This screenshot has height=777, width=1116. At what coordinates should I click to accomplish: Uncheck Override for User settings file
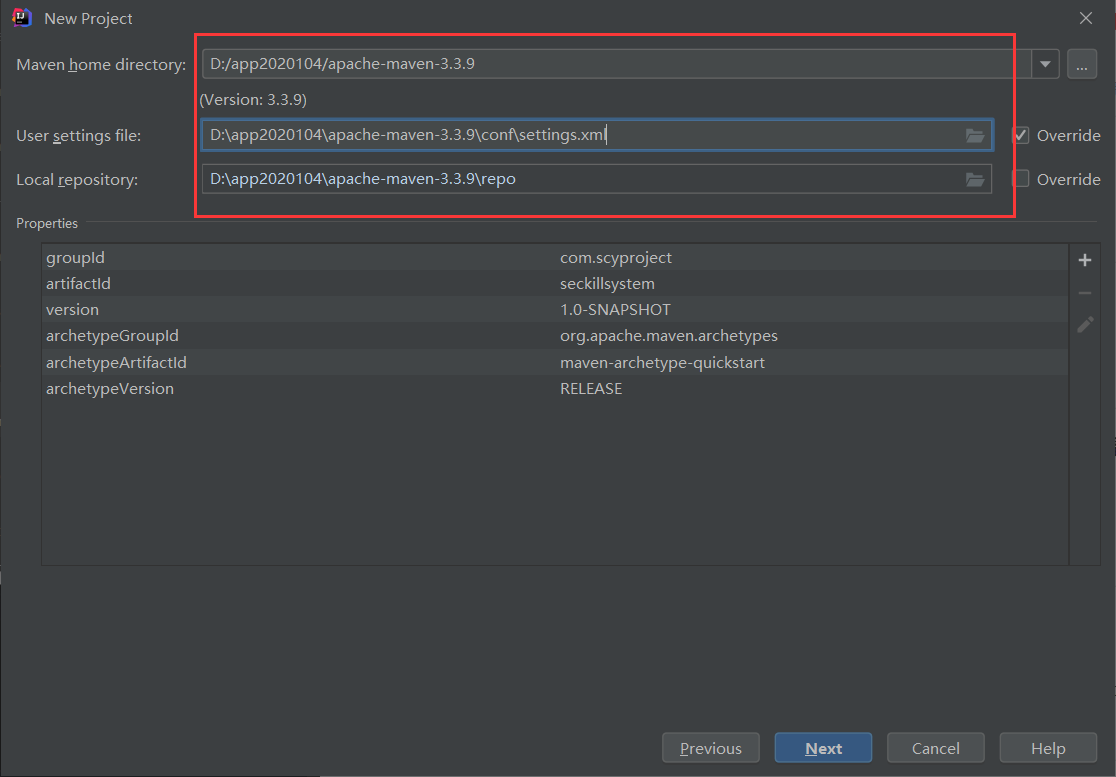[1021, 135]
